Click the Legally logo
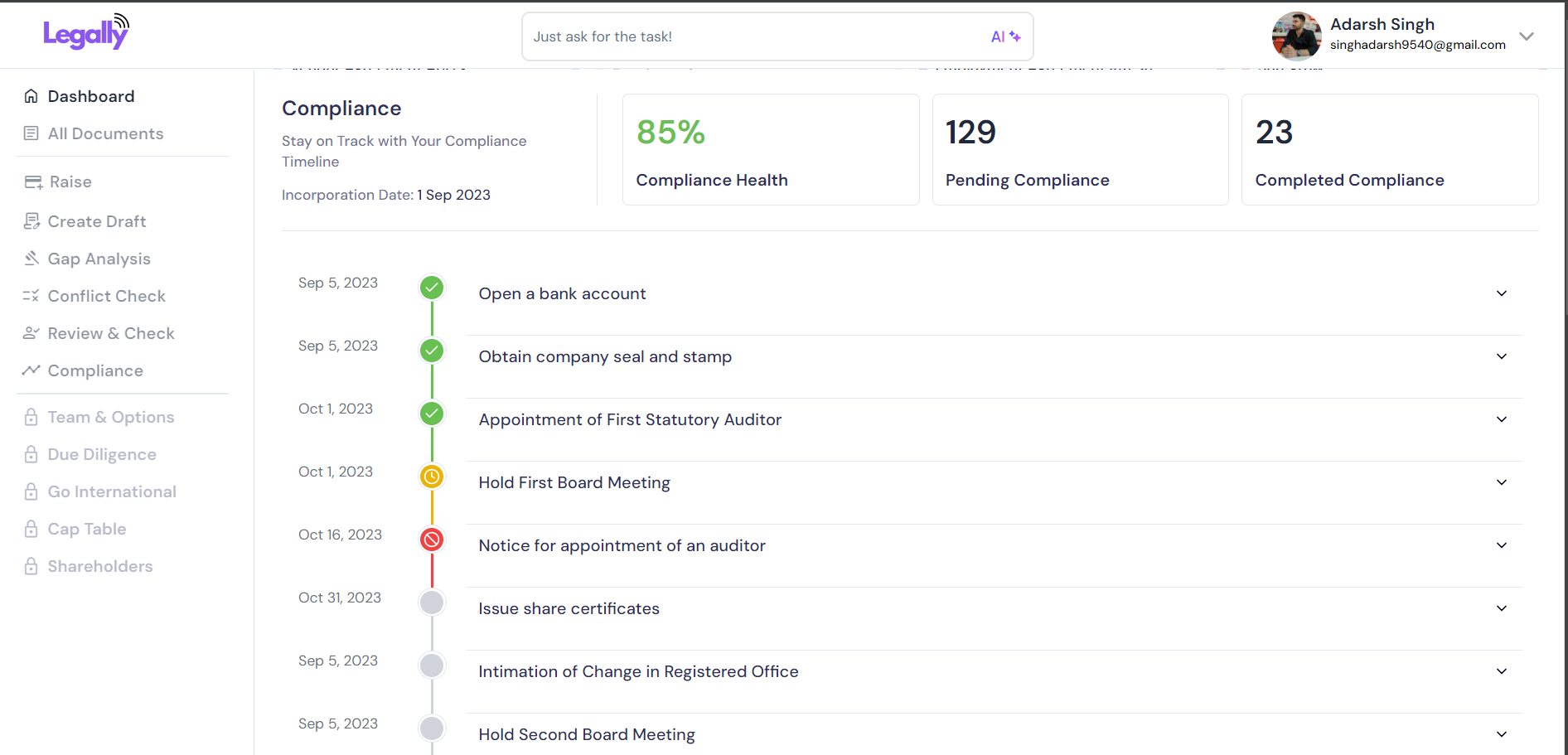Viewport: 1568px width, 755px height. (x=86, y=33)
